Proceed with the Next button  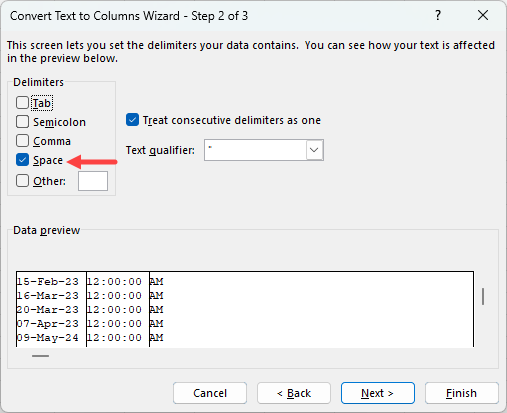click(x=378, y=393)
